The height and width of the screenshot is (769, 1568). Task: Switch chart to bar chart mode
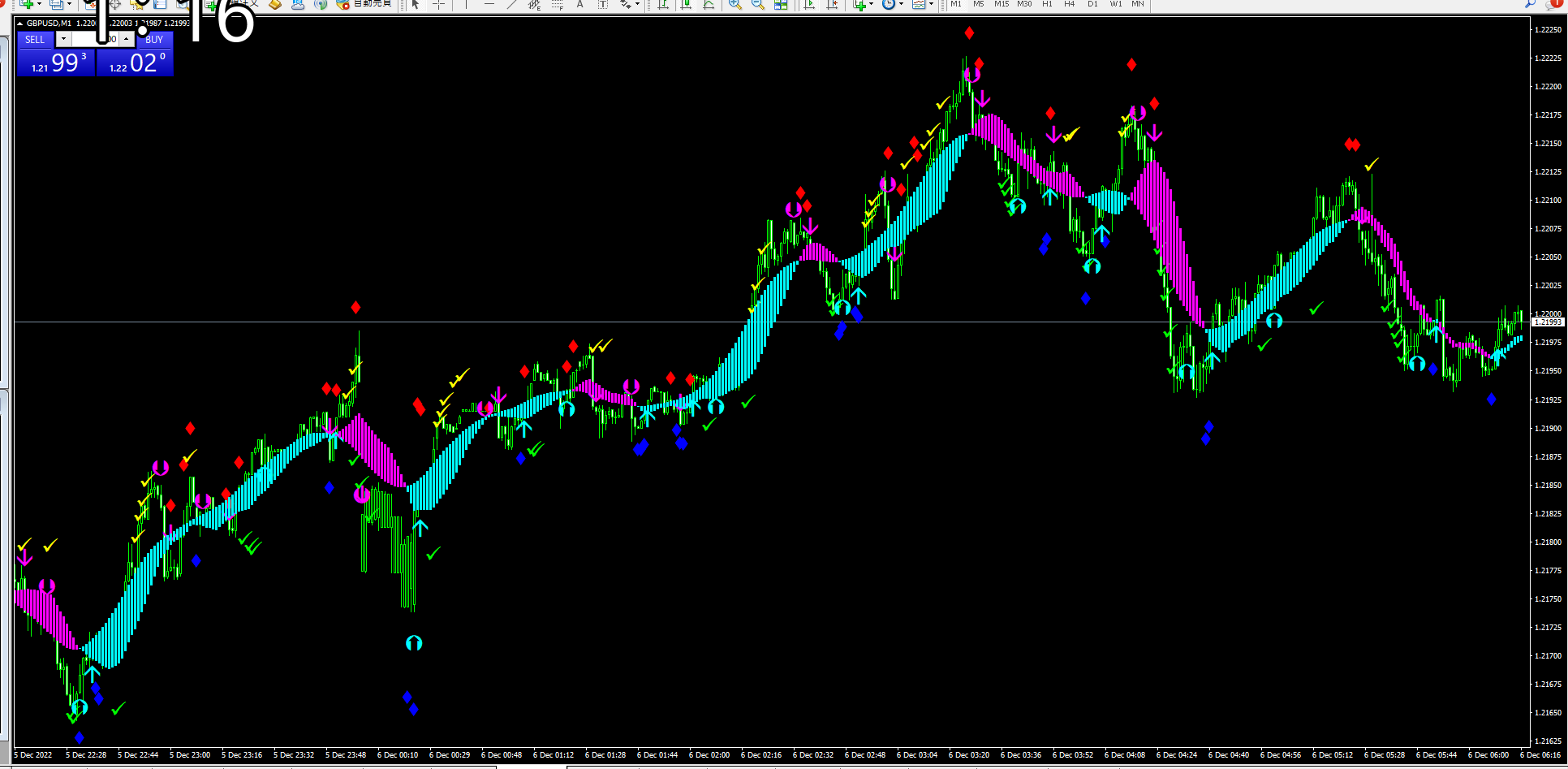[663, 4]
